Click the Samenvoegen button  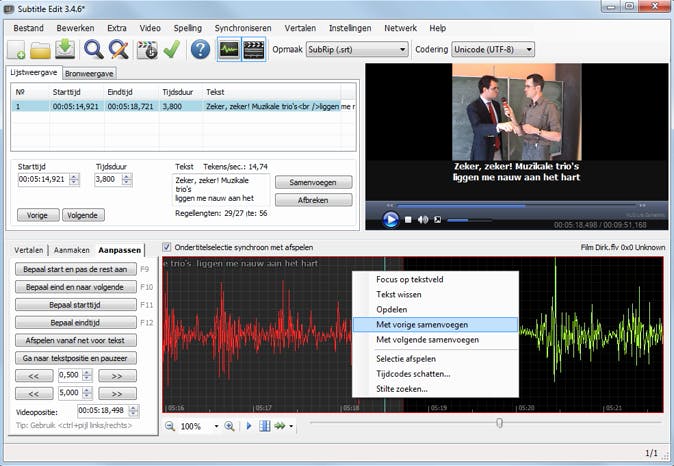[313, 183]
